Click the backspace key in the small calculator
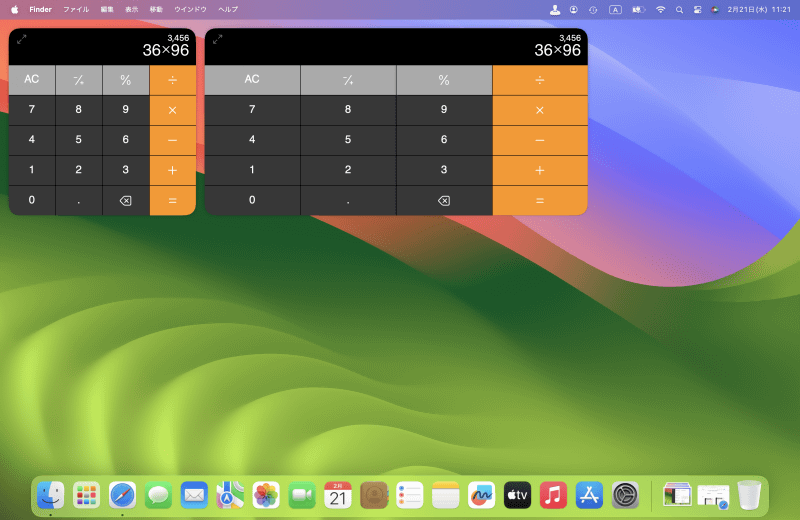Image resolution: width=800 pixels, height=520 pixels. coord(126,201)
